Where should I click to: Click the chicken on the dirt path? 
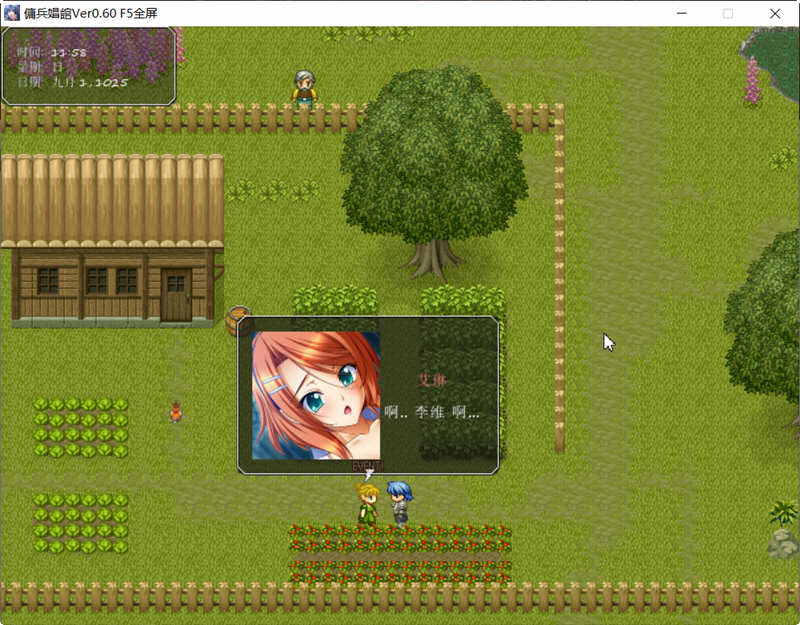[x=176, y=410]
